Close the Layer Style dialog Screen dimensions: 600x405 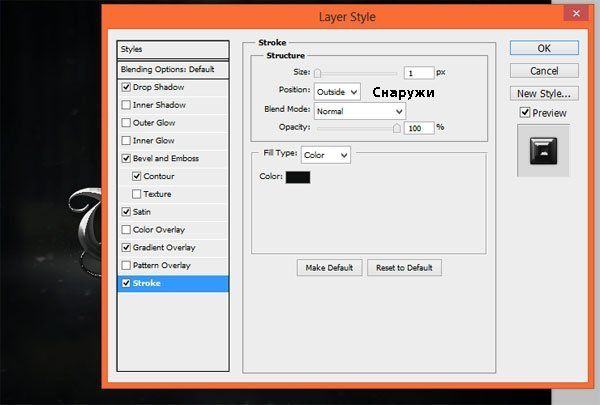point(576,14)
